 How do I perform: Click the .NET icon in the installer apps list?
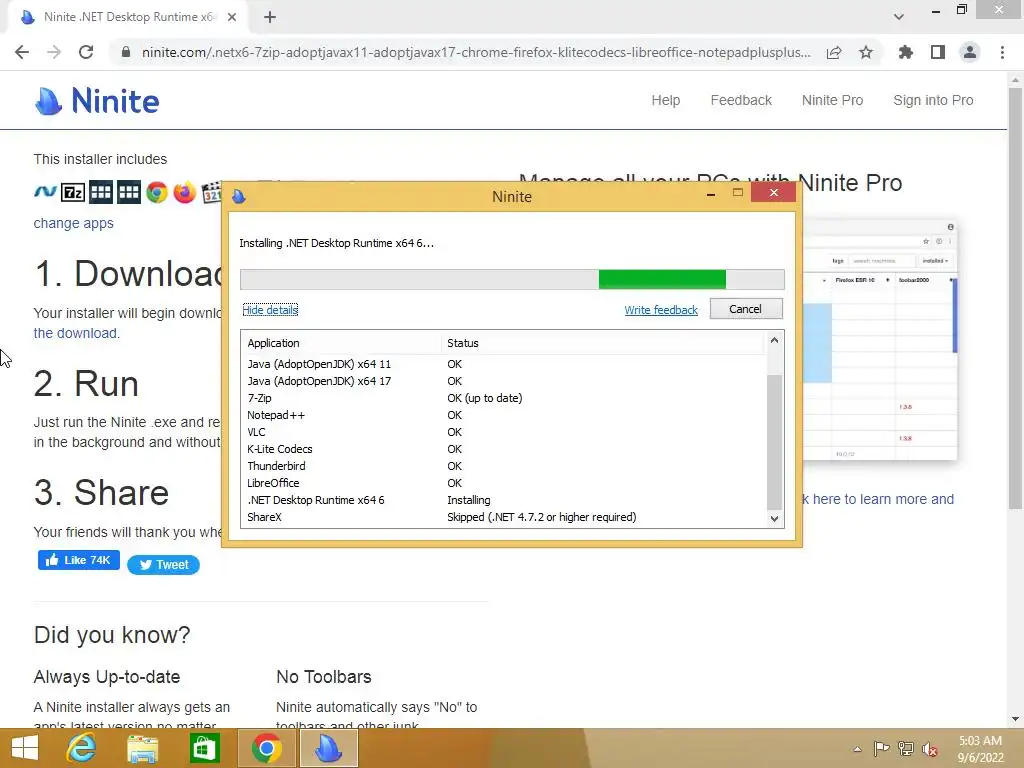(x=45, y=192)
